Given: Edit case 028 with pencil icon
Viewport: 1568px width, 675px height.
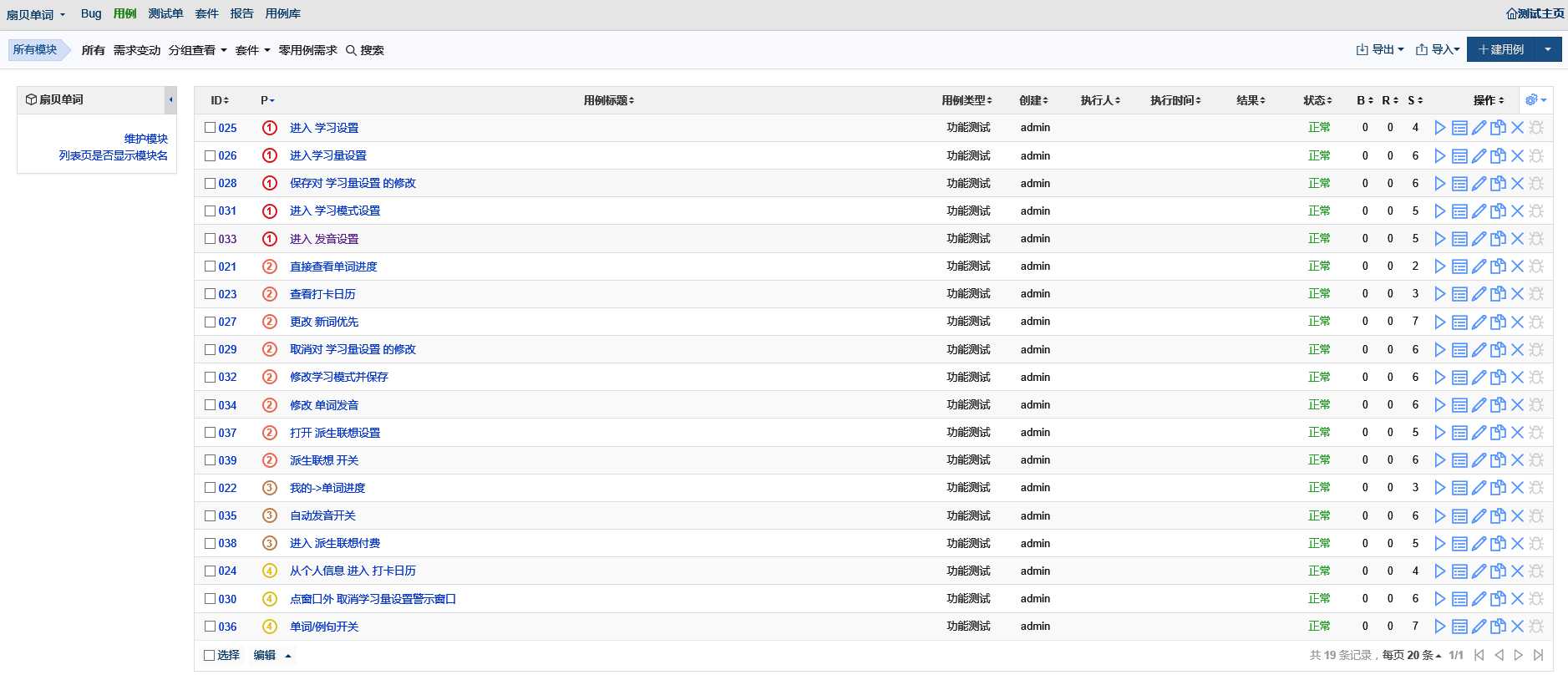Looking at the screenshot, I should pos(1479,183).
